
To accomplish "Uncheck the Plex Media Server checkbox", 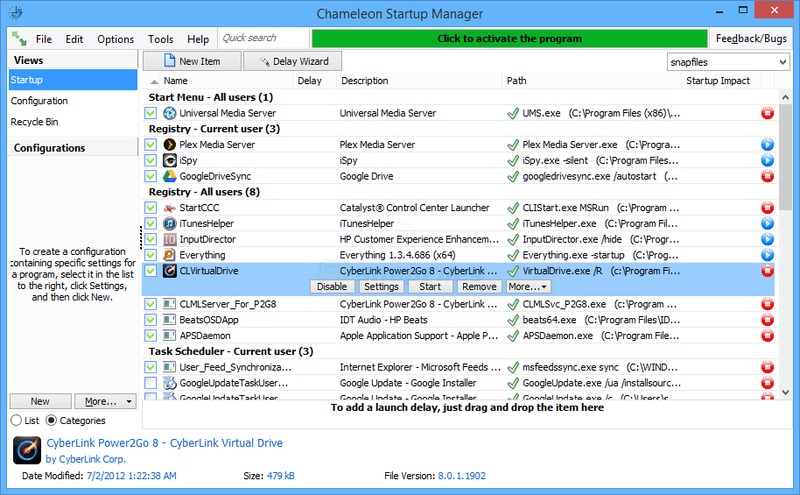I will point(150,144).
